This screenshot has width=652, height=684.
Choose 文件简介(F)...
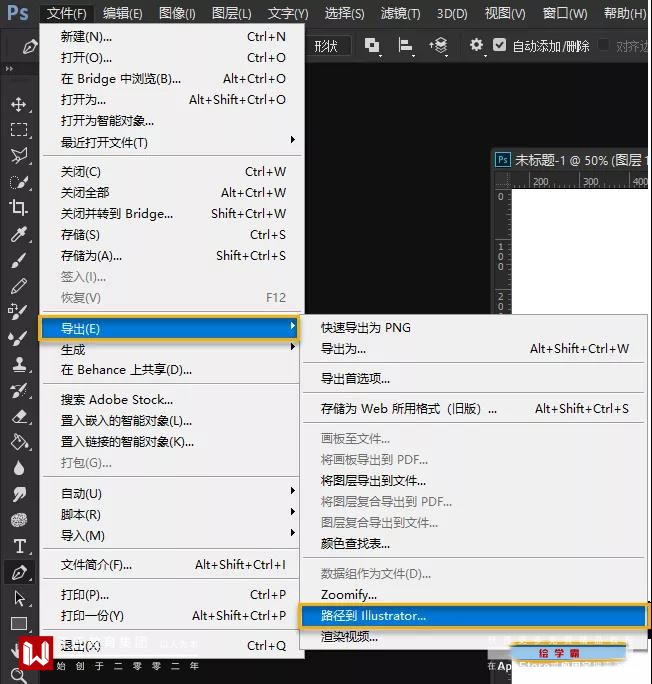pos(171,564)
